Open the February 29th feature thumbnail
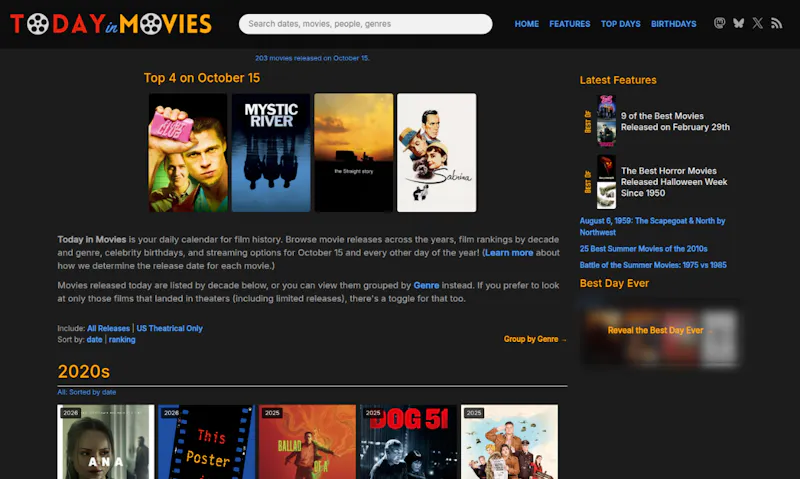The image size is (800, 479). point(606,121)
